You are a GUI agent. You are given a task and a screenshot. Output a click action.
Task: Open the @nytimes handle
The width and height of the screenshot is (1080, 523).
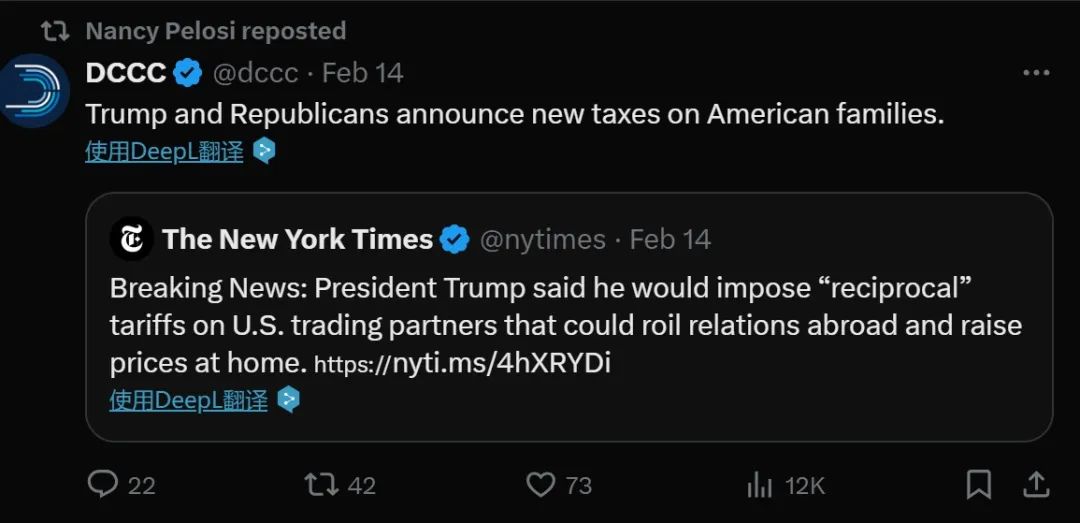pyautogui.click(x=543, y=240)
